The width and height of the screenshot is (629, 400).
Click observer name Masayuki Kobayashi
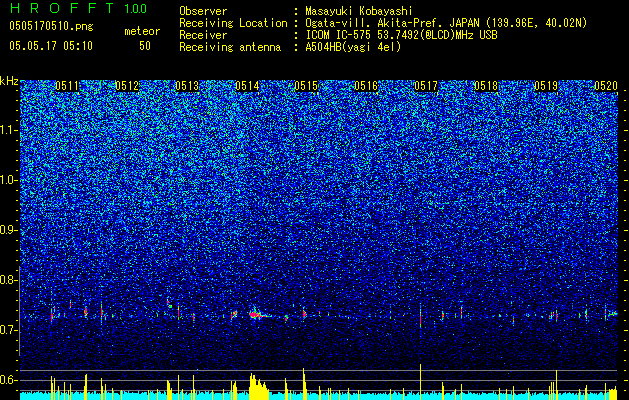(359, 11)
